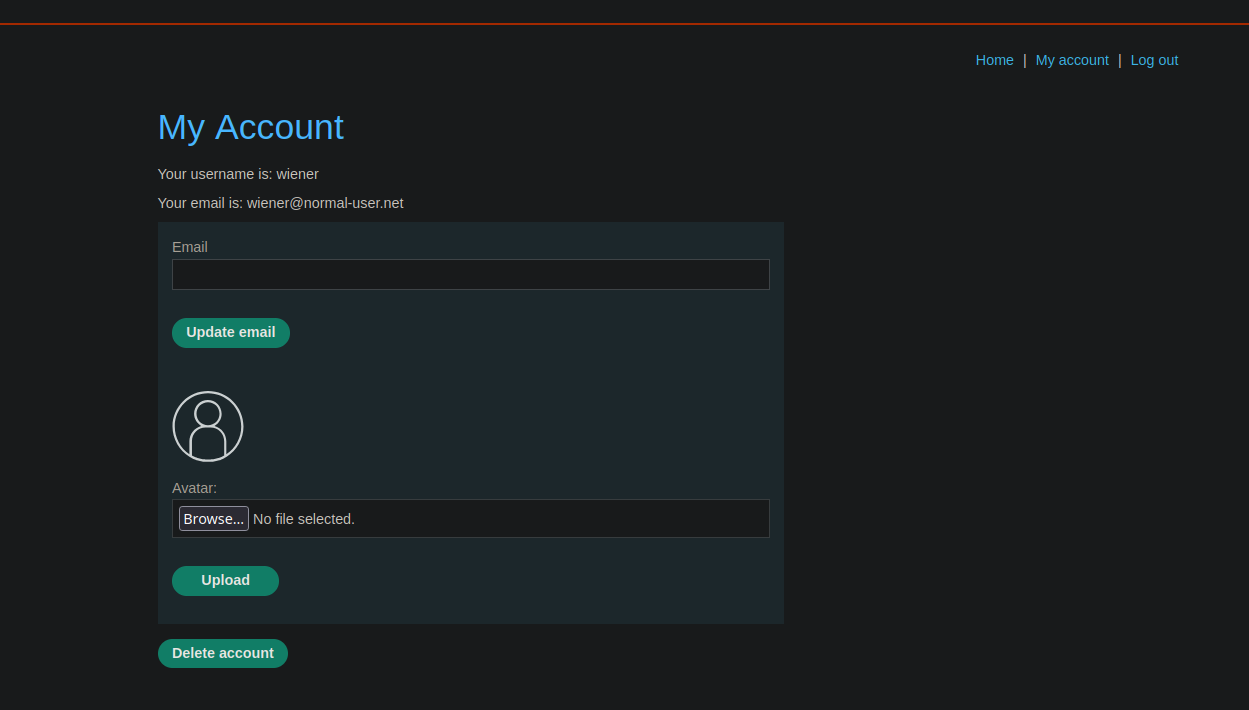Click the Browse... file chooser button

click(x=214, y=519)
